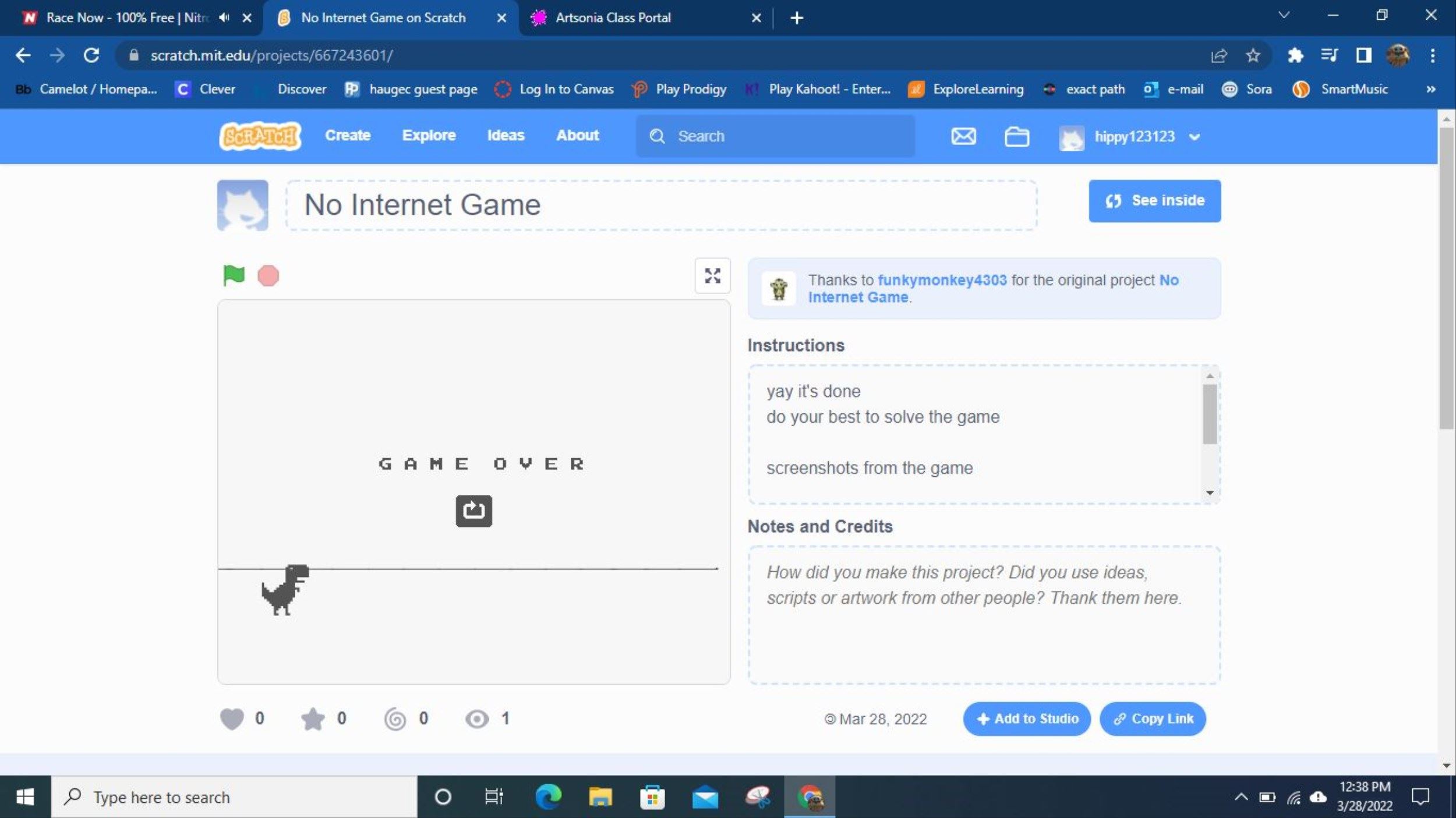The width and height of the screenshot is (1456, 818).
Task: Mute the Race Now tab audio
Action: coord(224,17)
